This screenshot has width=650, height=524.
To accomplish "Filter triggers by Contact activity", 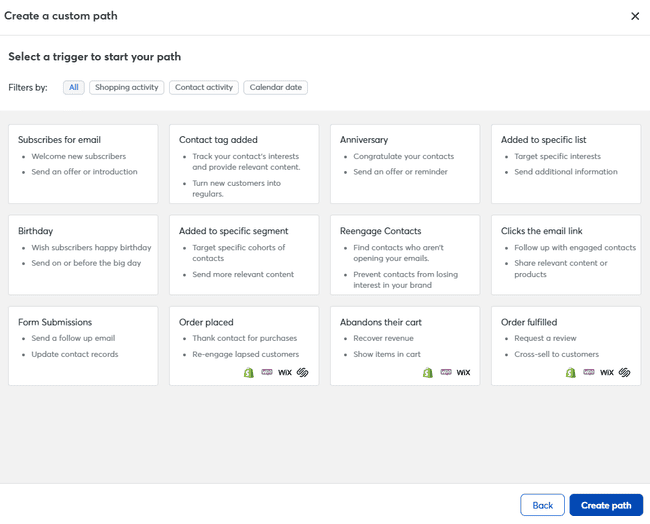I will [204, 88].
